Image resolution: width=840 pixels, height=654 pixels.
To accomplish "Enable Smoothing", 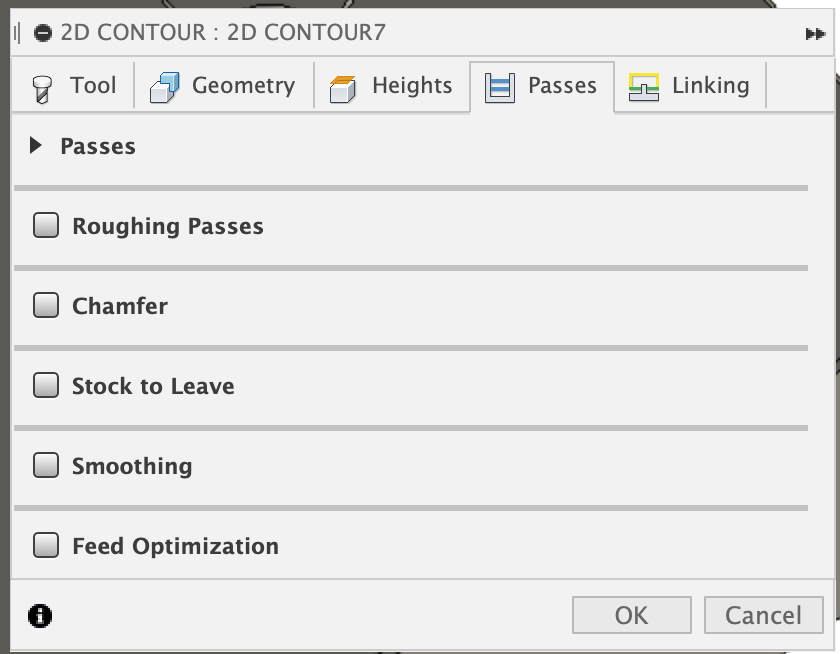I will (x=45, y=466).
